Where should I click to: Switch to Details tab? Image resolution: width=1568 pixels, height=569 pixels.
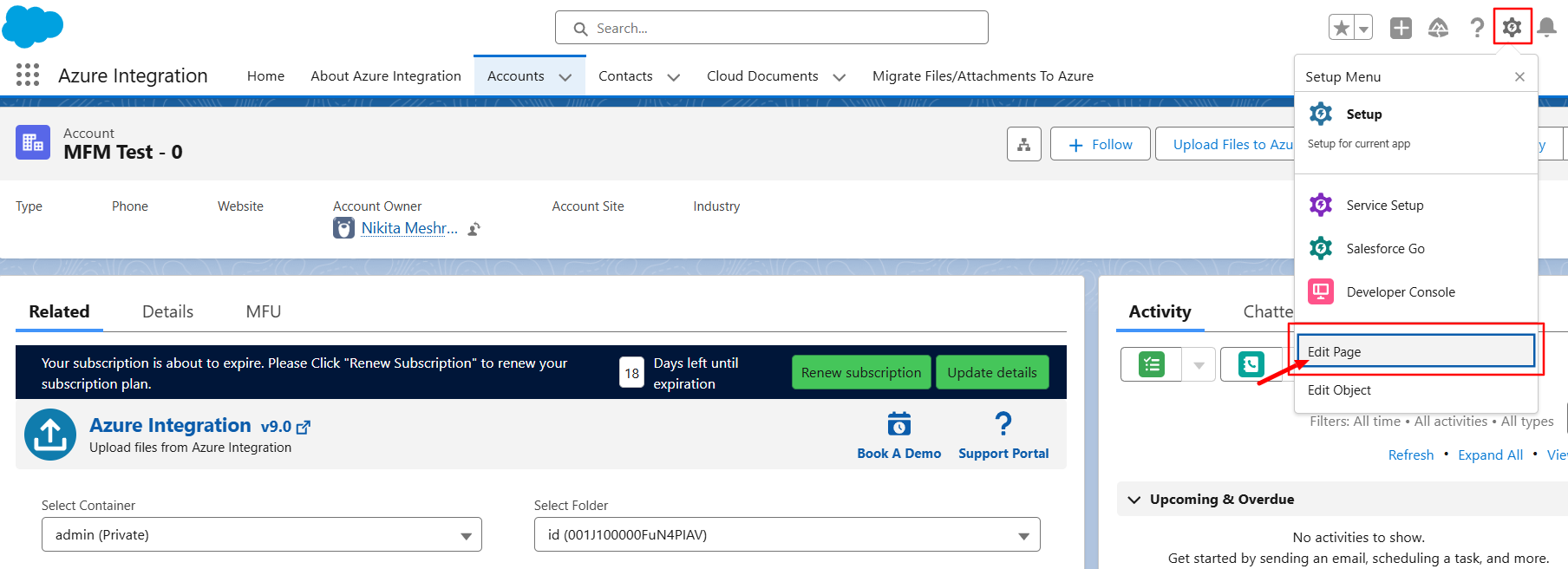click(167, 311)
